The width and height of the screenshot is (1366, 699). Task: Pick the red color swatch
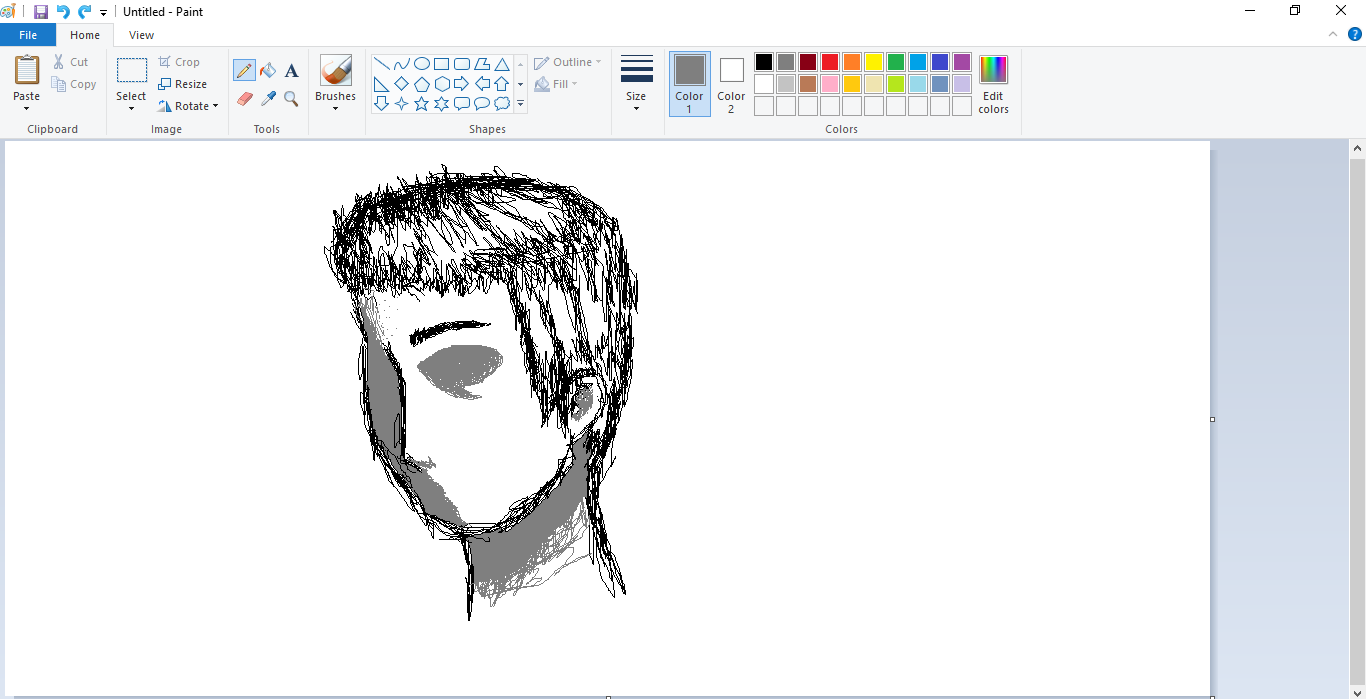(830, 62)
